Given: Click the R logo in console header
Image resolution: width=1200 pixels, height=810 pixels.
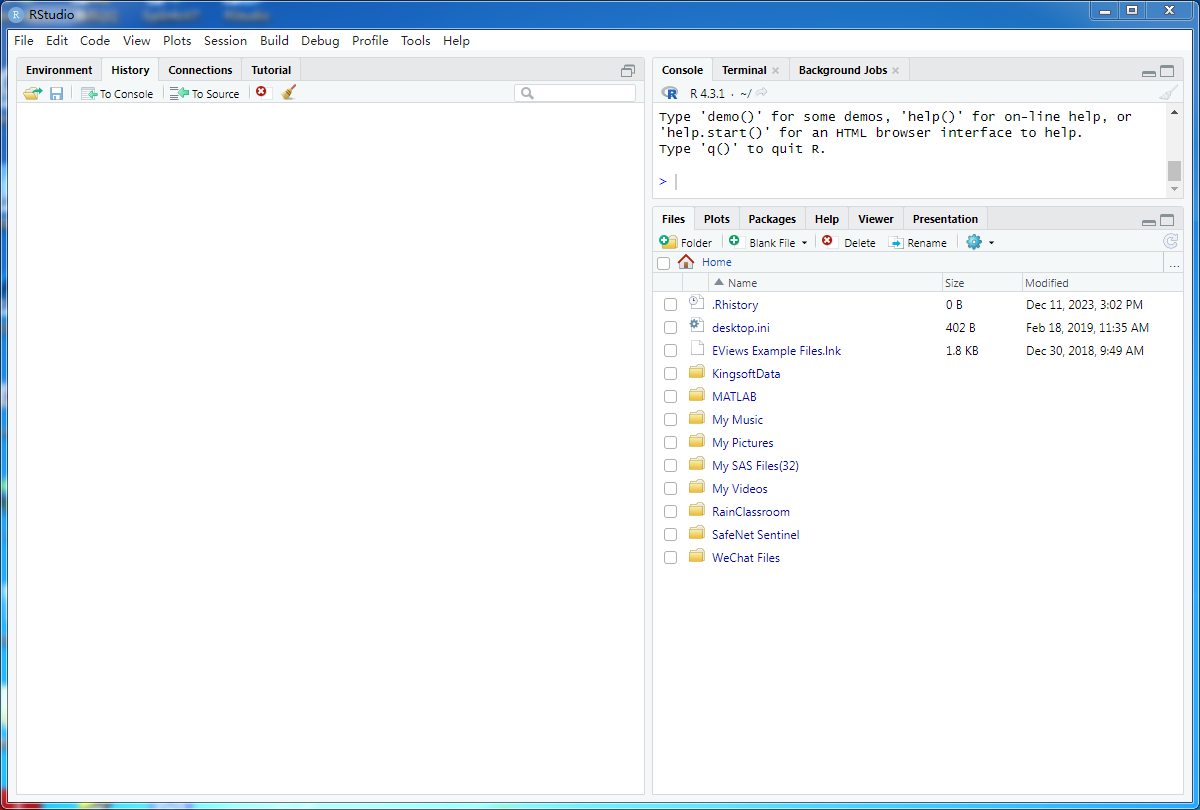Looking at the screenshot, I should pyautogui.click(x=670, y=93).
